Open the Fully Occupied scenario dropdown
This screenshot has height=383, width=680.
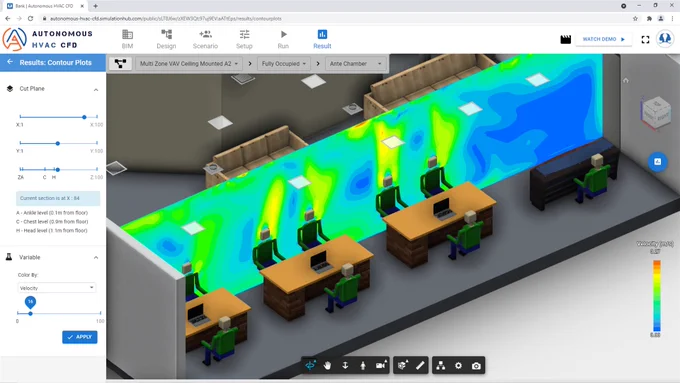(284, 63)
